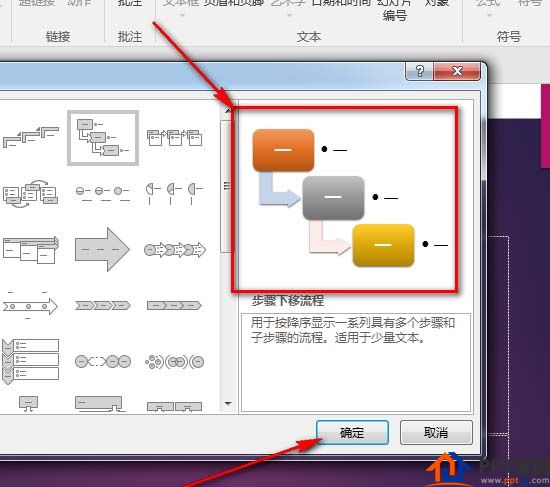The width and height of the screenshot is (550, 487).
Task: Click the layout list scroll up arrow
Action: tap(228, 111)
